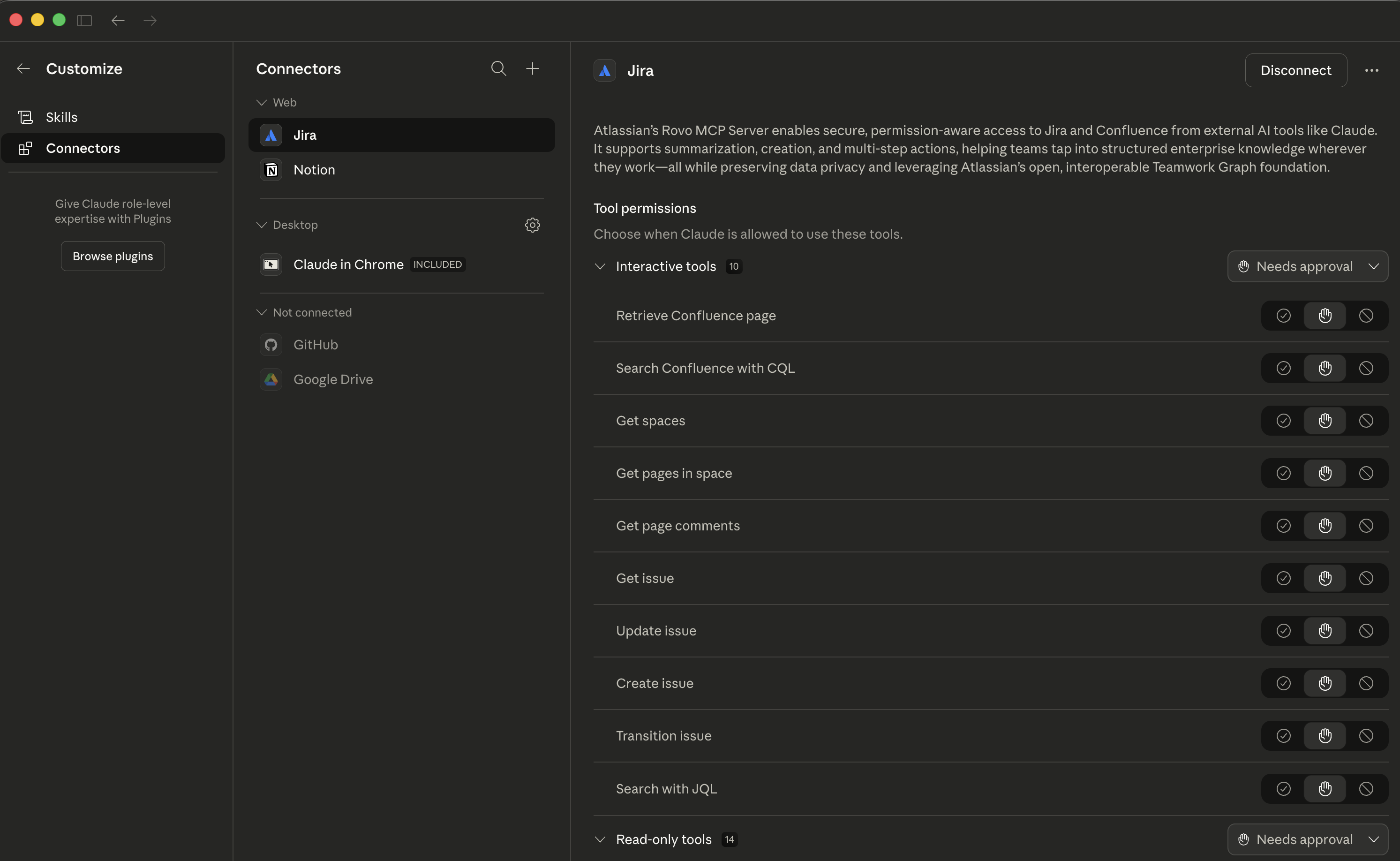Collapse the Interactive tools group
This screenshot has height=861, width=1400.
[600, 266]
